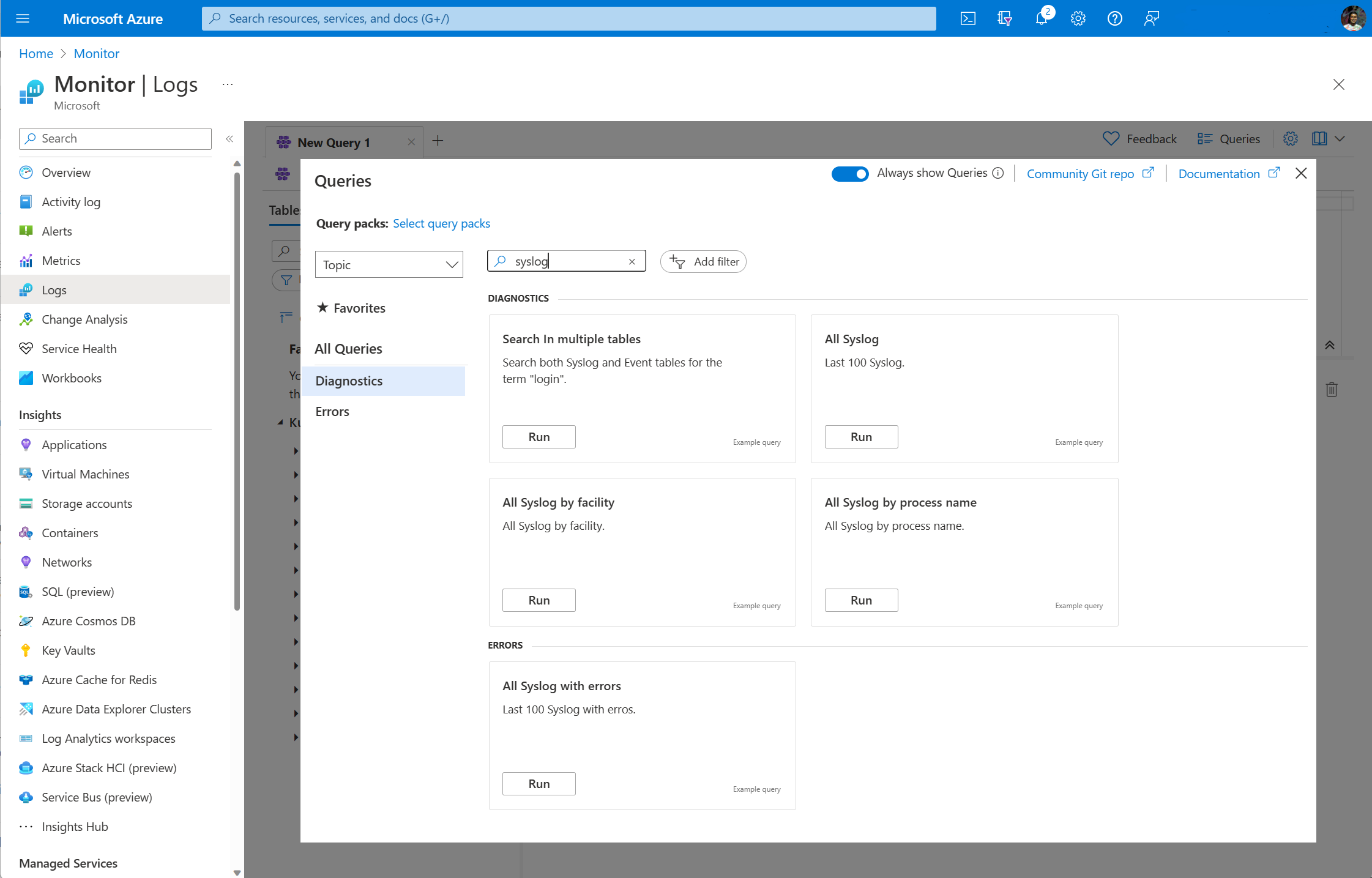Click the global search resources bar
Image resolution: width=1372 pixels, height=878 pixels.
pos(569,18)
